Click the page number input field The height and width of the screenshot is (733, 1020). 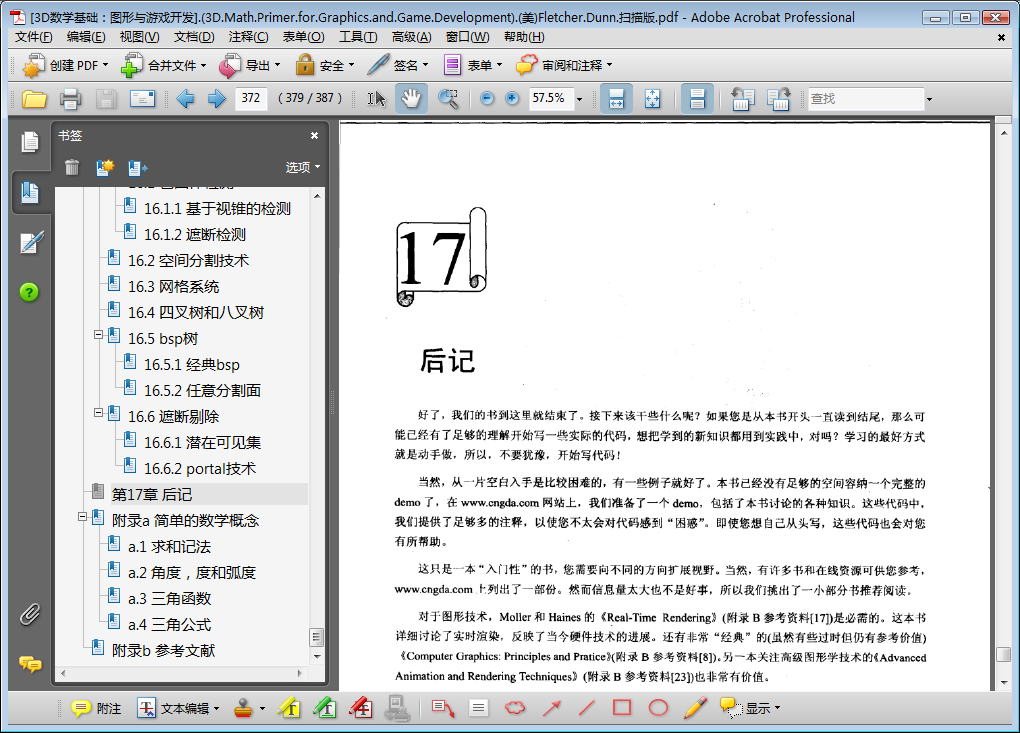252,98
